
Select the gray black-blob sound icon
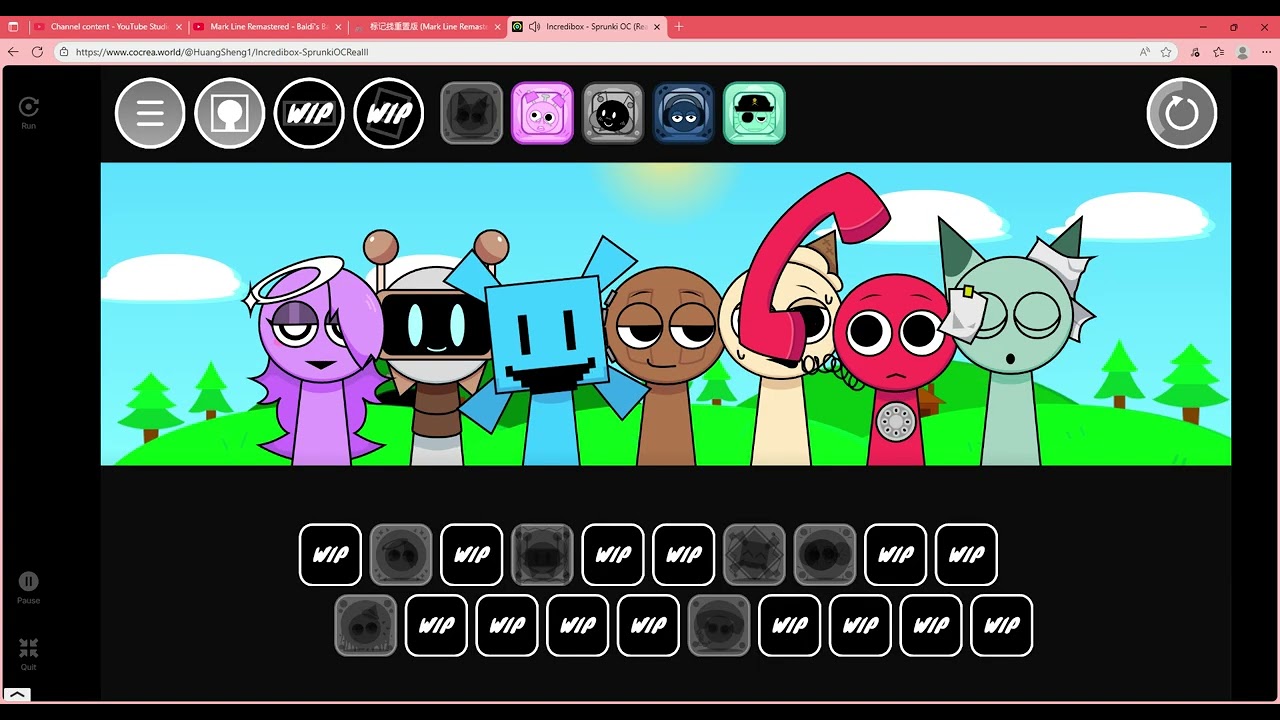pos(613,113)
